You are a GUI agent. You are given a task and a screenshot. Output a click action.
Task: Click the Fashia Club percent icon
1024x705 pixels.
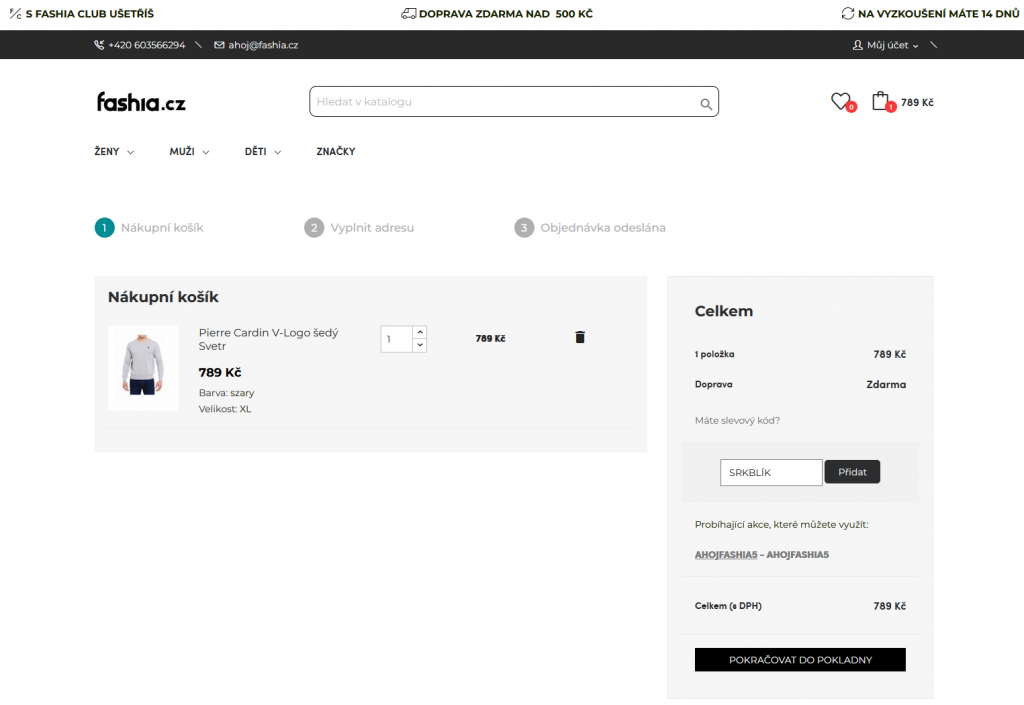pos(15,14)
